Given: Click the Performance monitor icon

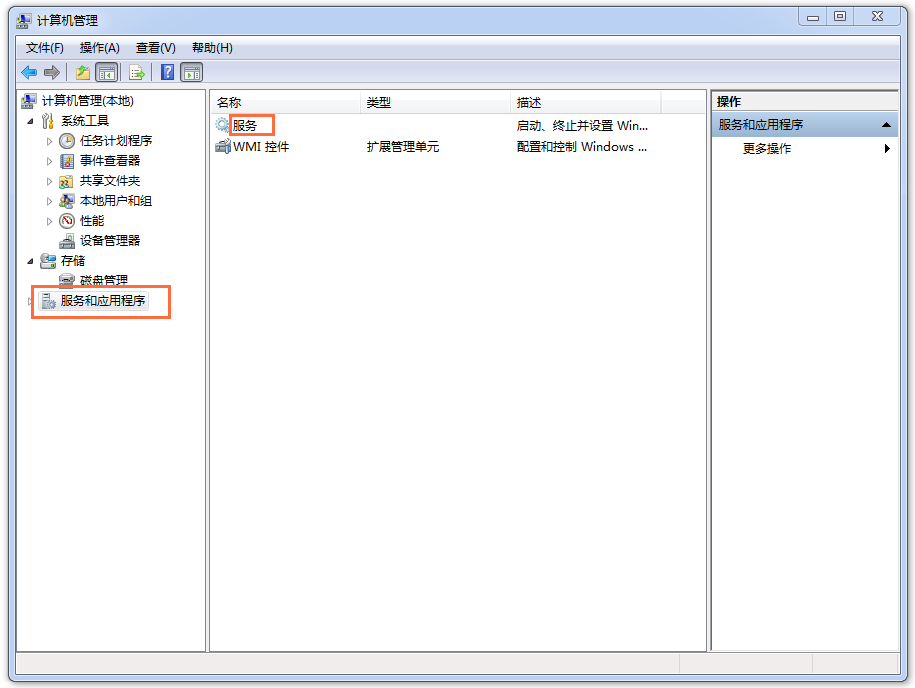Looking at the screenshot, I should point(67,221).
